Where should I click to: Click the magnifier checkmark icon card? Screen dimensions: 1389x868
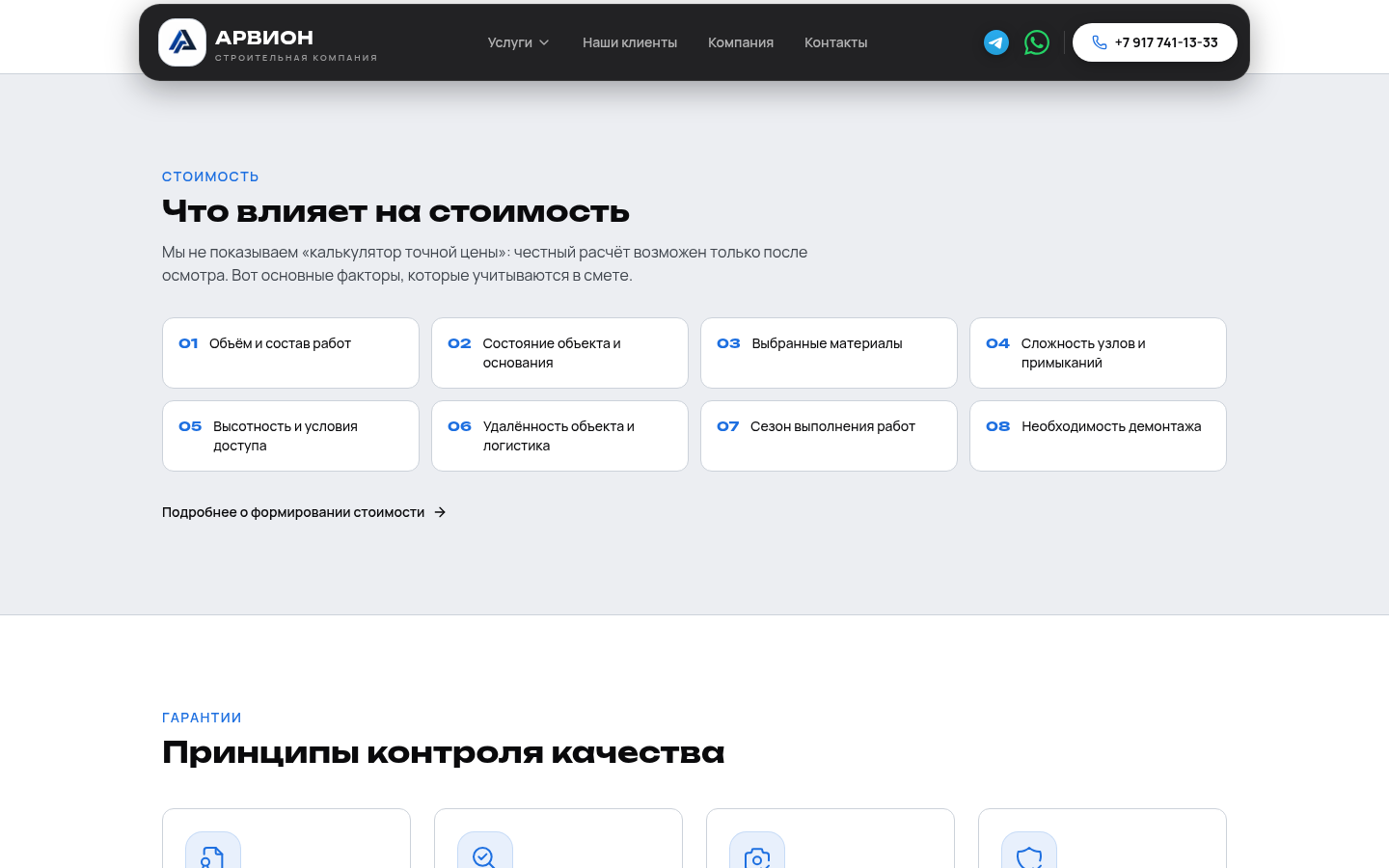[x=558, y=838]
